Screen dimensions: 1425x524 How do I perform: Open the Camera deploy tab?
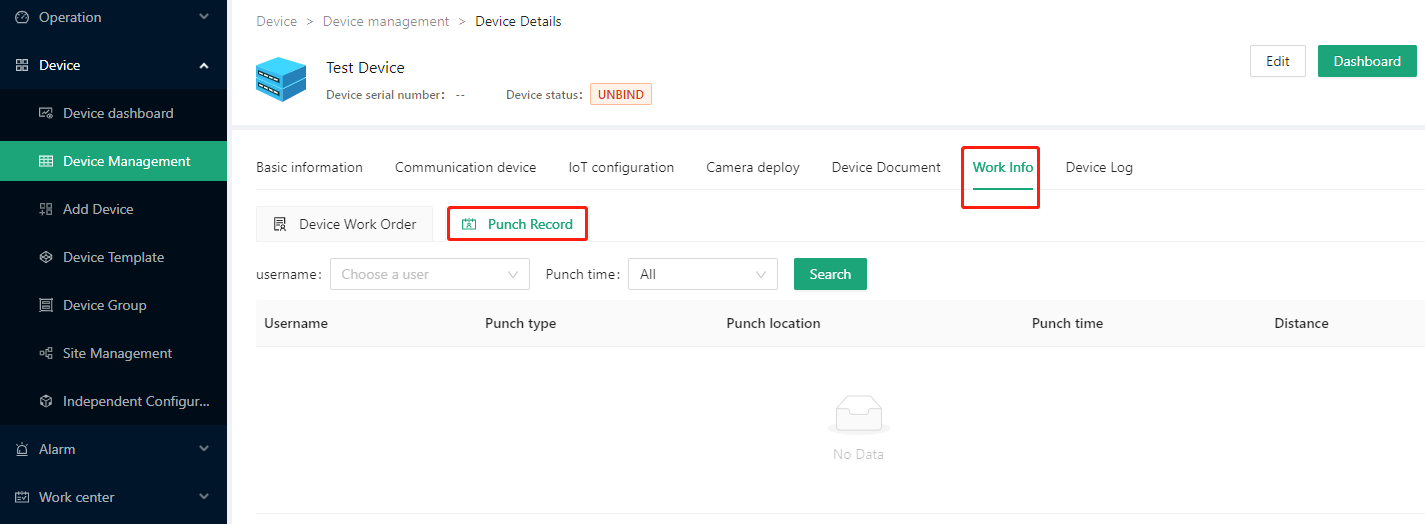click(753, 167)
